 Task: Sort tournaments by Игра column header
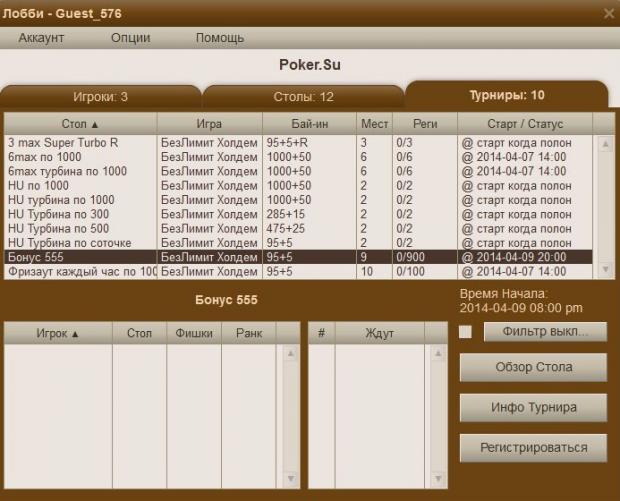(x=210, y=124)
